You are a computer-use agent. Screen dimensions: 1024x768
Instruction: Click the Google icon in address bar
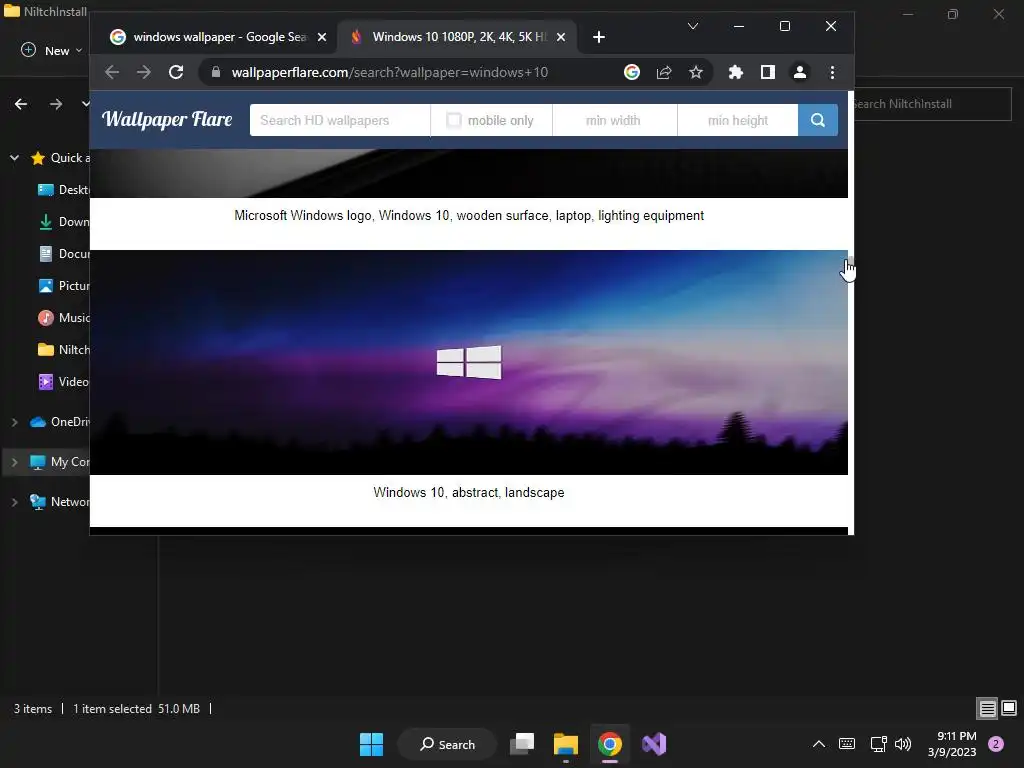(x=632, y=72)
